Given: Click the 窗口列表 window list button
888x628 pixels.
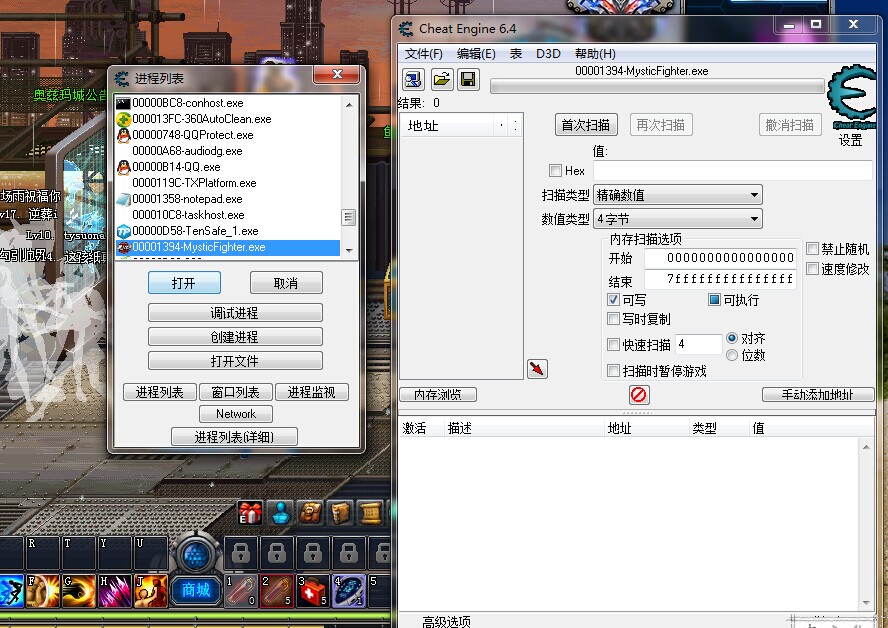Looking at the screenshot, I should 236,392.
